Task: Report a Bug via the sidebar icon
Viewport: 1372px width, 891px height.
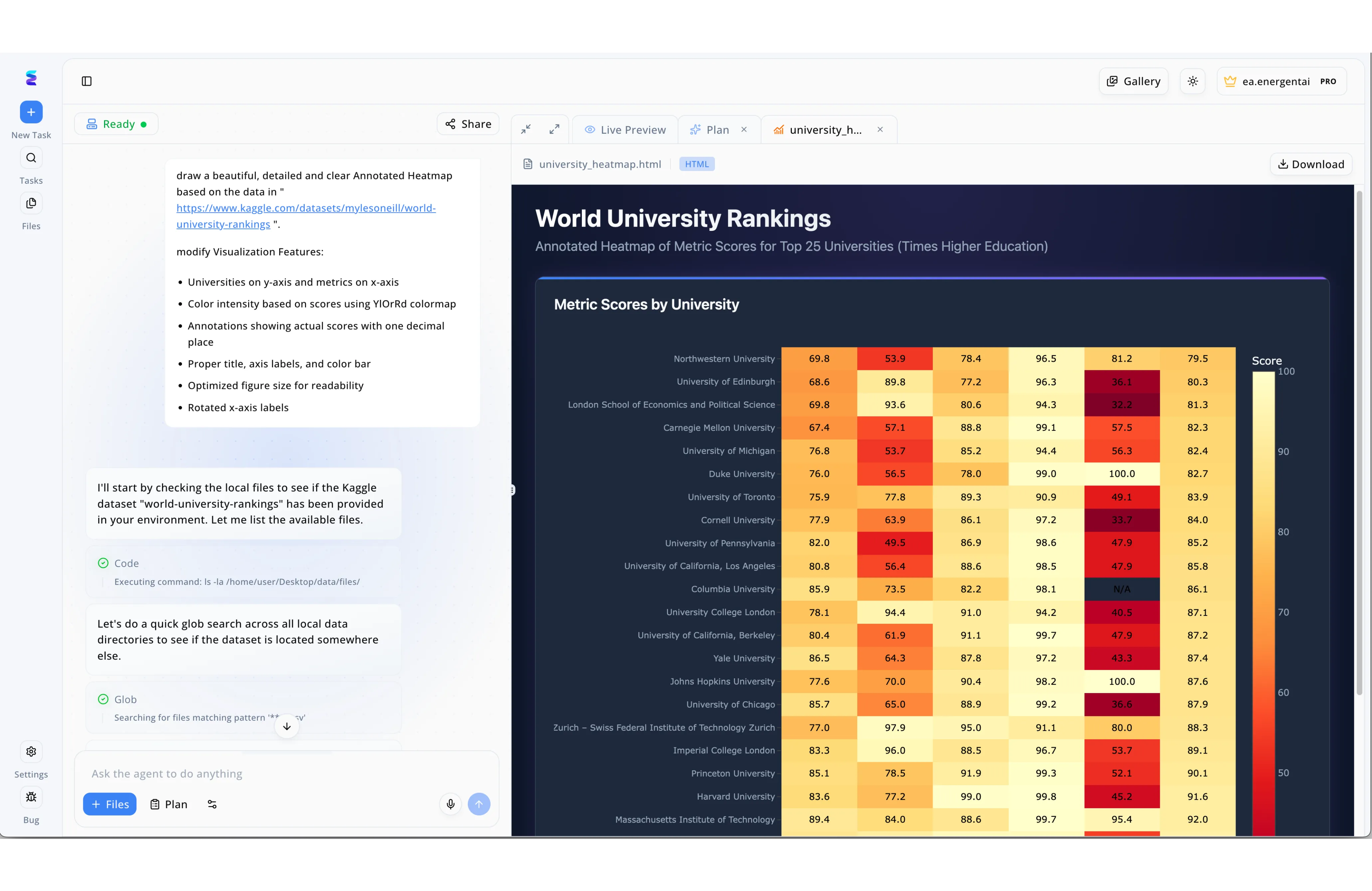Action: [x=31, y=797]
